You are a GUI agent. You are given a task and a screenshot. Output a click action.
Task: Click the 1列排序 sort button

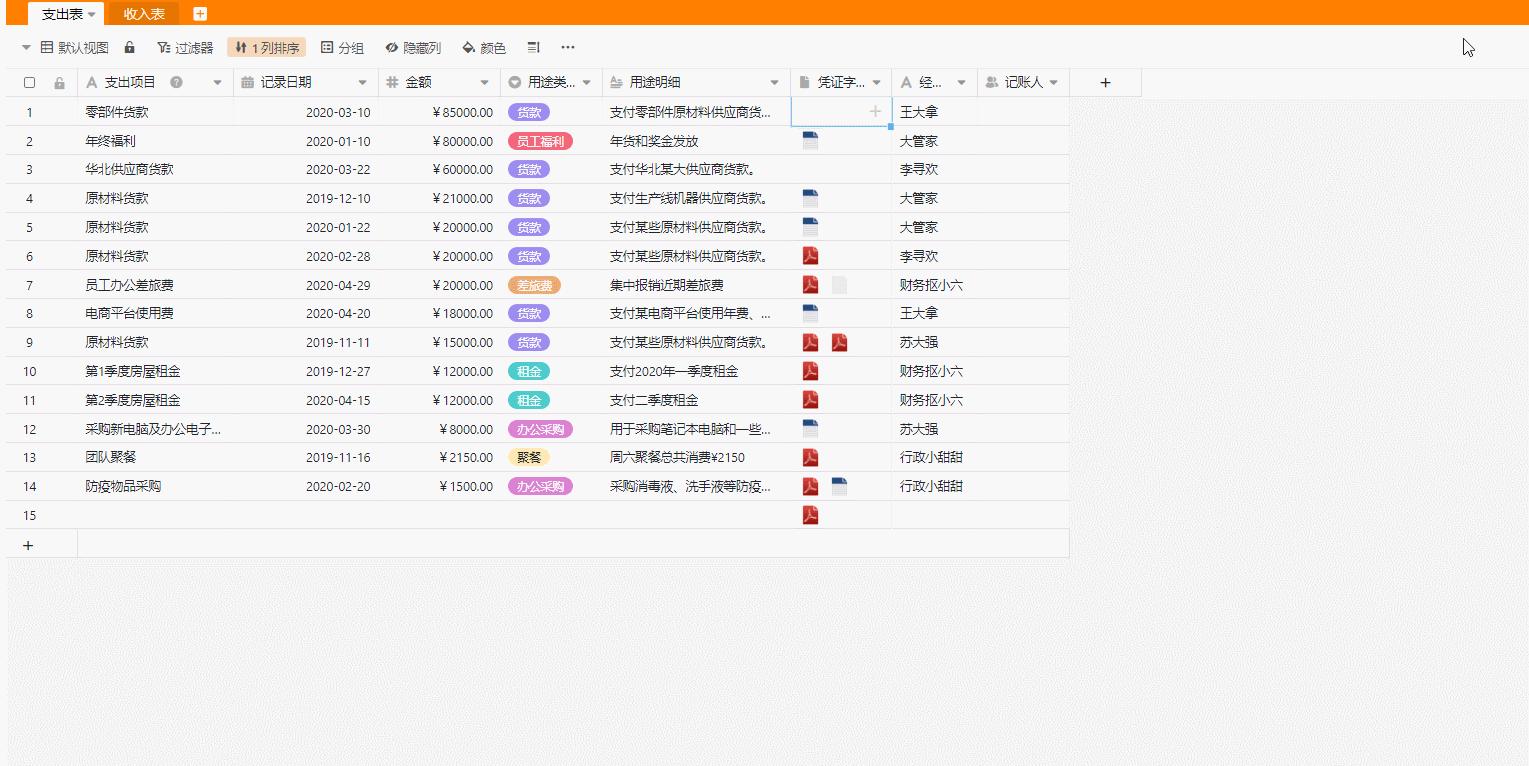click(x=266, y=47)
